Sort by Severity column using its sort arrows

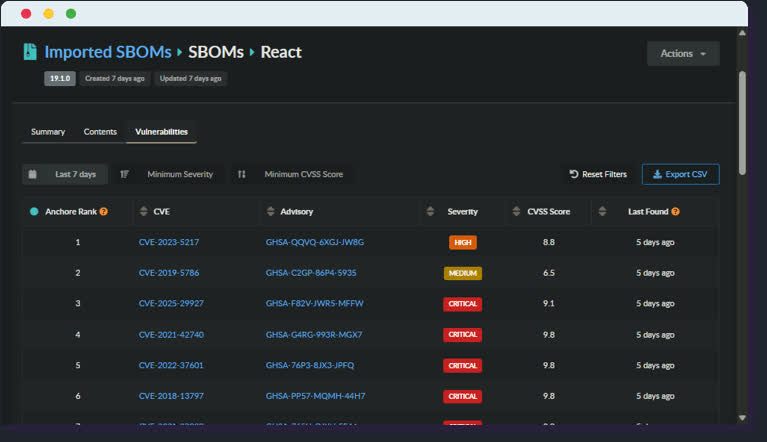click(431, 212)
